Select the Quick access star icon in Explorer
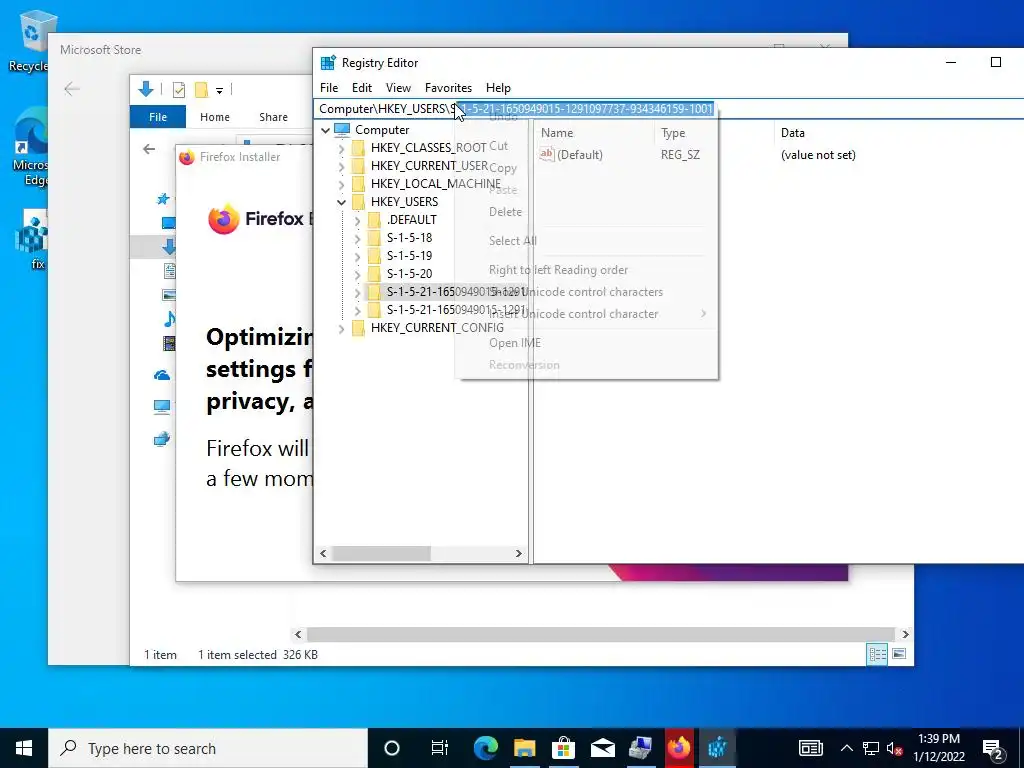Image resolution: width=1024 pixels, height=768 pixels. 163,199
